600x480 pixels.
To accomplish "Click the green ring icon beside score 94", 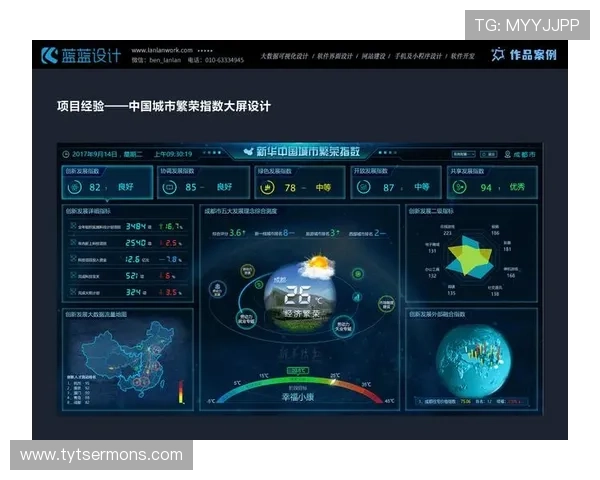I will [460, 187].
